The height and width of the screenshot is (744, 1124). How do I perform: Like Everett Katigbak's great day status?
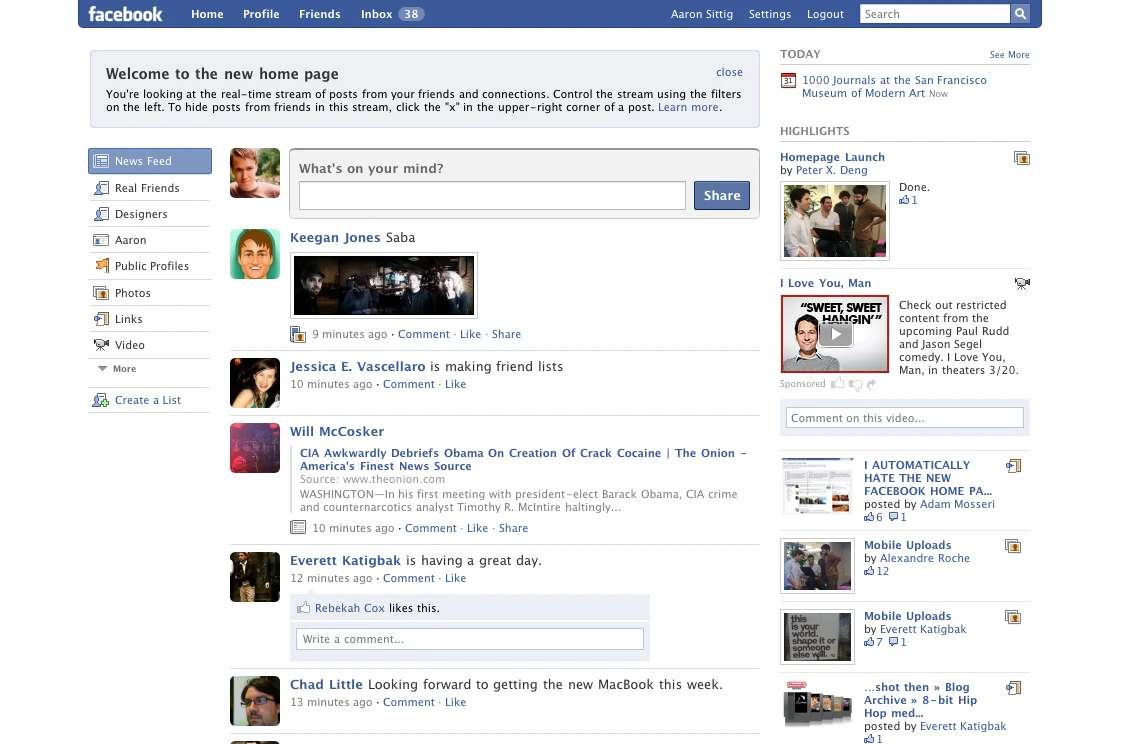(455, 578)
